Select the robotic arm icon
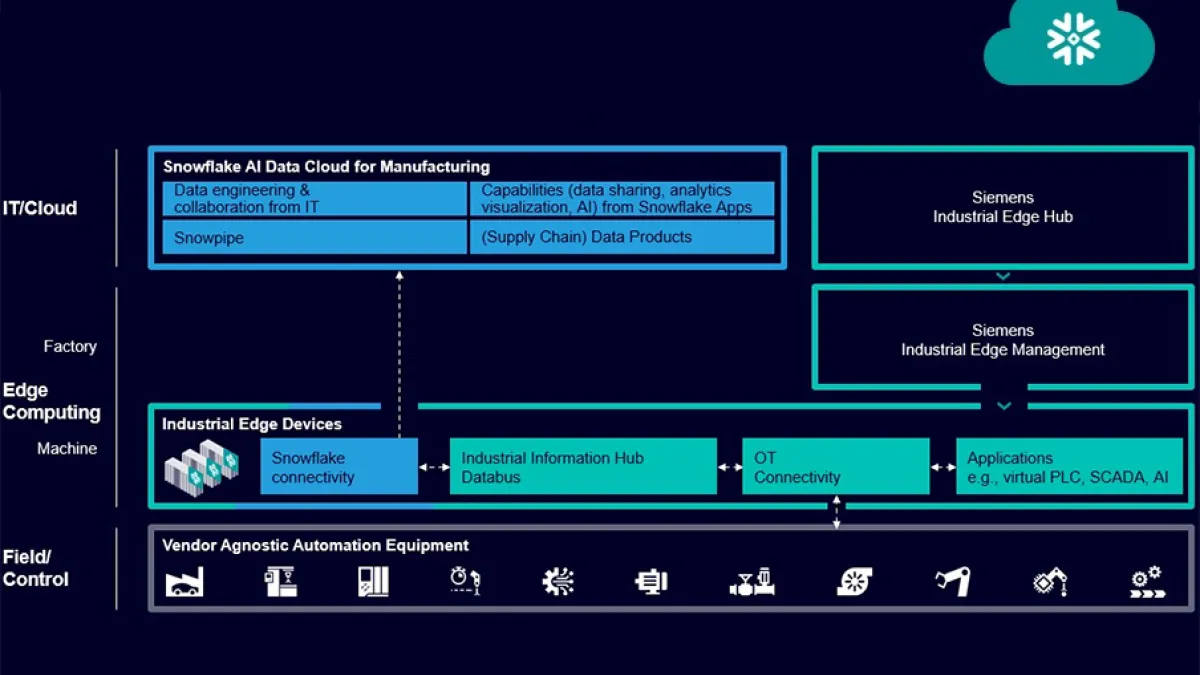1200x675 pixels. 952,581
